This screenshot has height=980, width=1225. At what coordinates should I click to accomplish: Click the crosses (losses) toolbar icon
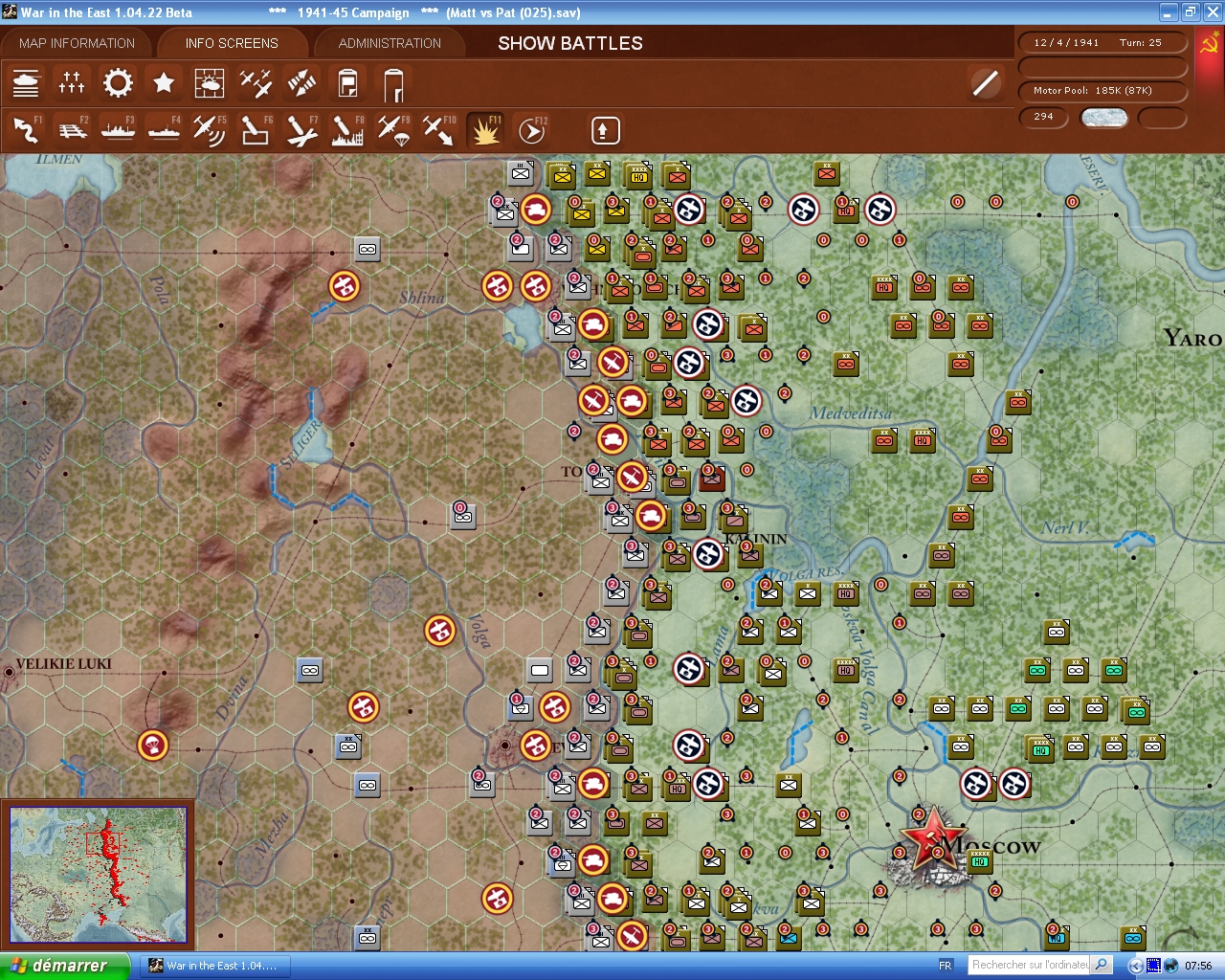[x=72, y=84]
